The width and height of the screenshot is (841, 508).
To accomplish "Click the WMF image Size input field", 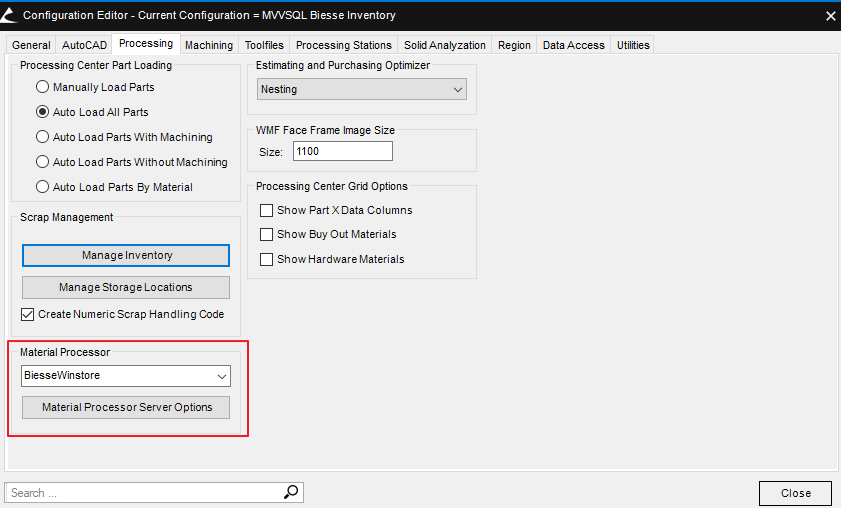I will [x=342, y=152].
